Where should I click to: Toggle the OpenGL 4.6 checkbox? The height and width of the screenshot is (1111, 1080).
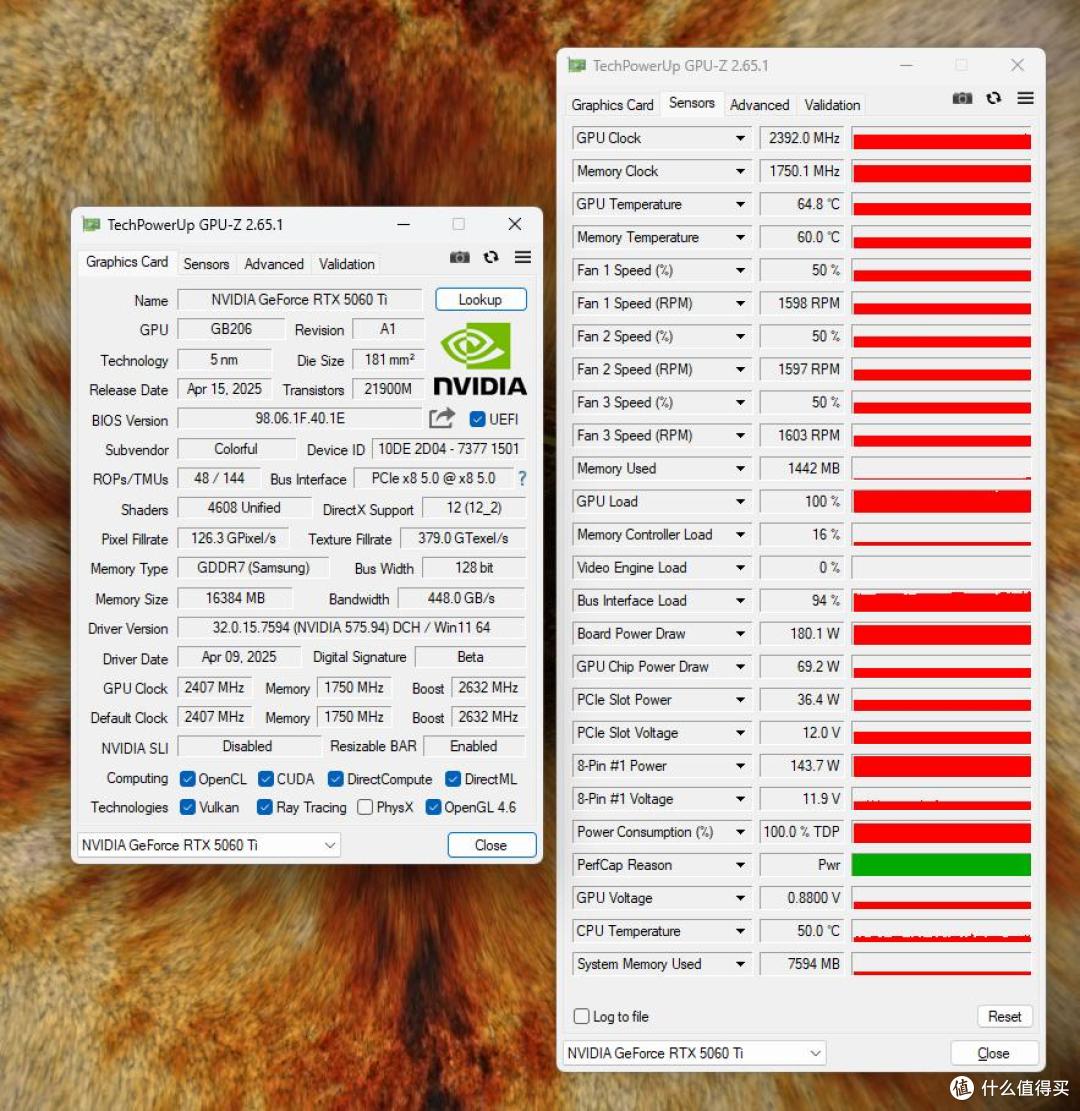pos(433,807)
